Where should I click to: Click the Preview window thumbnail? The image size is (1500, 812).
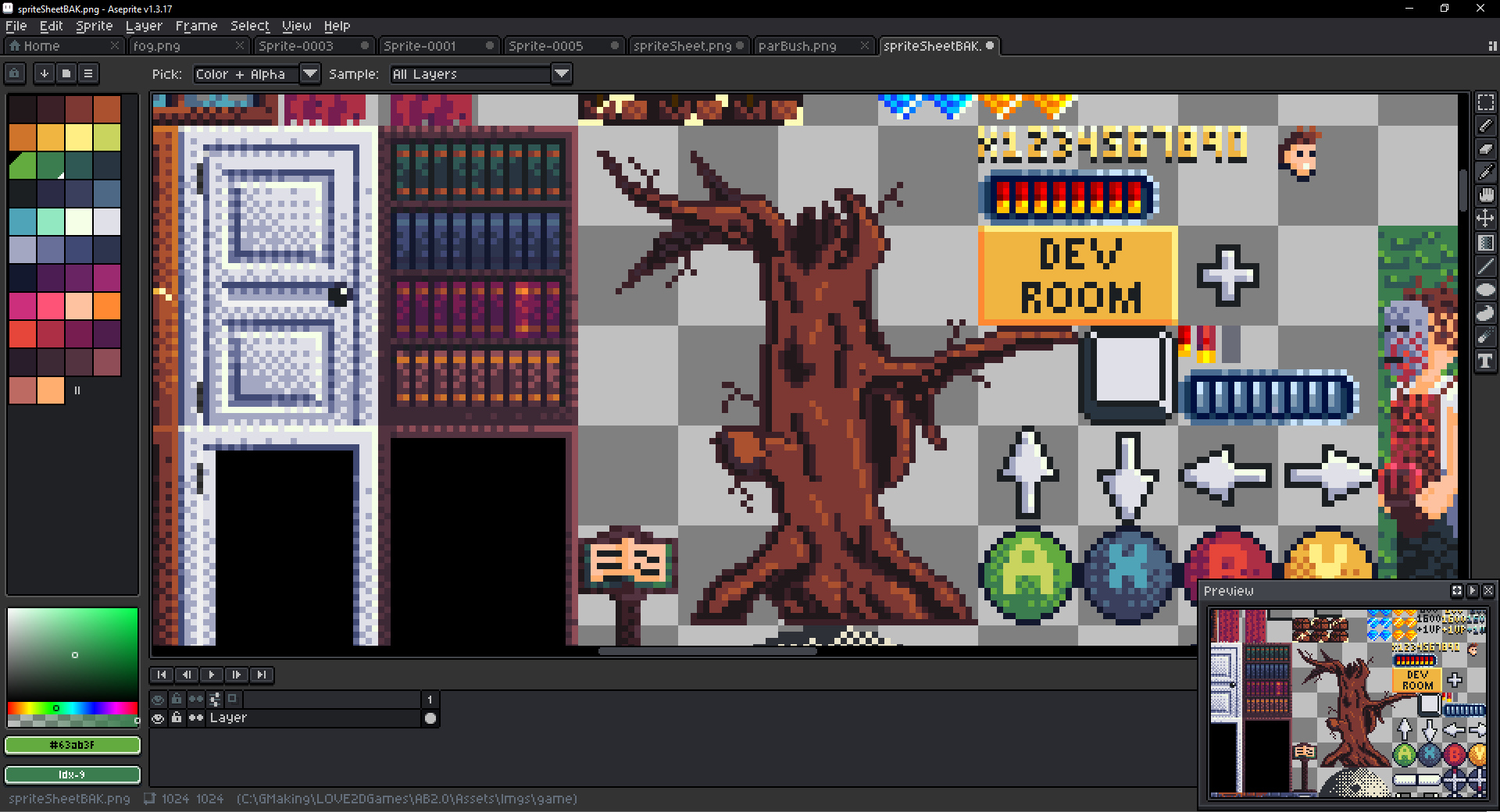tap(1347, 702)
